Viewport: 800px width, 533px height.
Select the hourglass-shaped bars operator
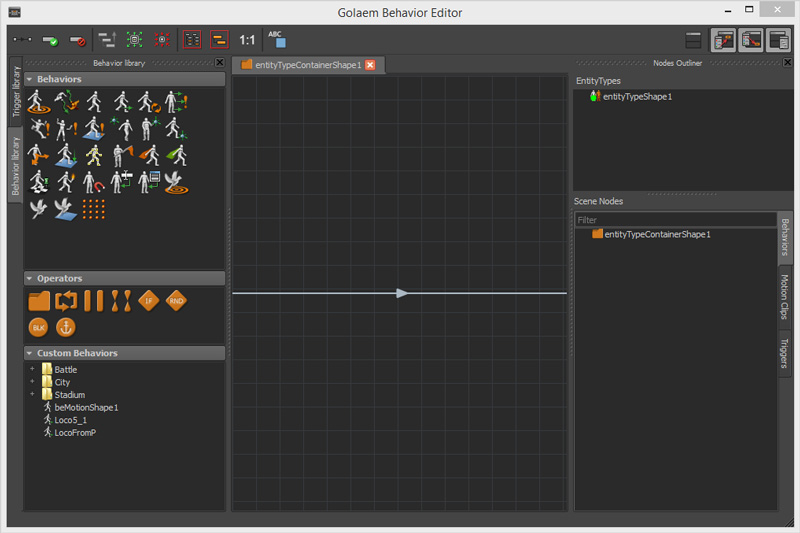[121, 301]
